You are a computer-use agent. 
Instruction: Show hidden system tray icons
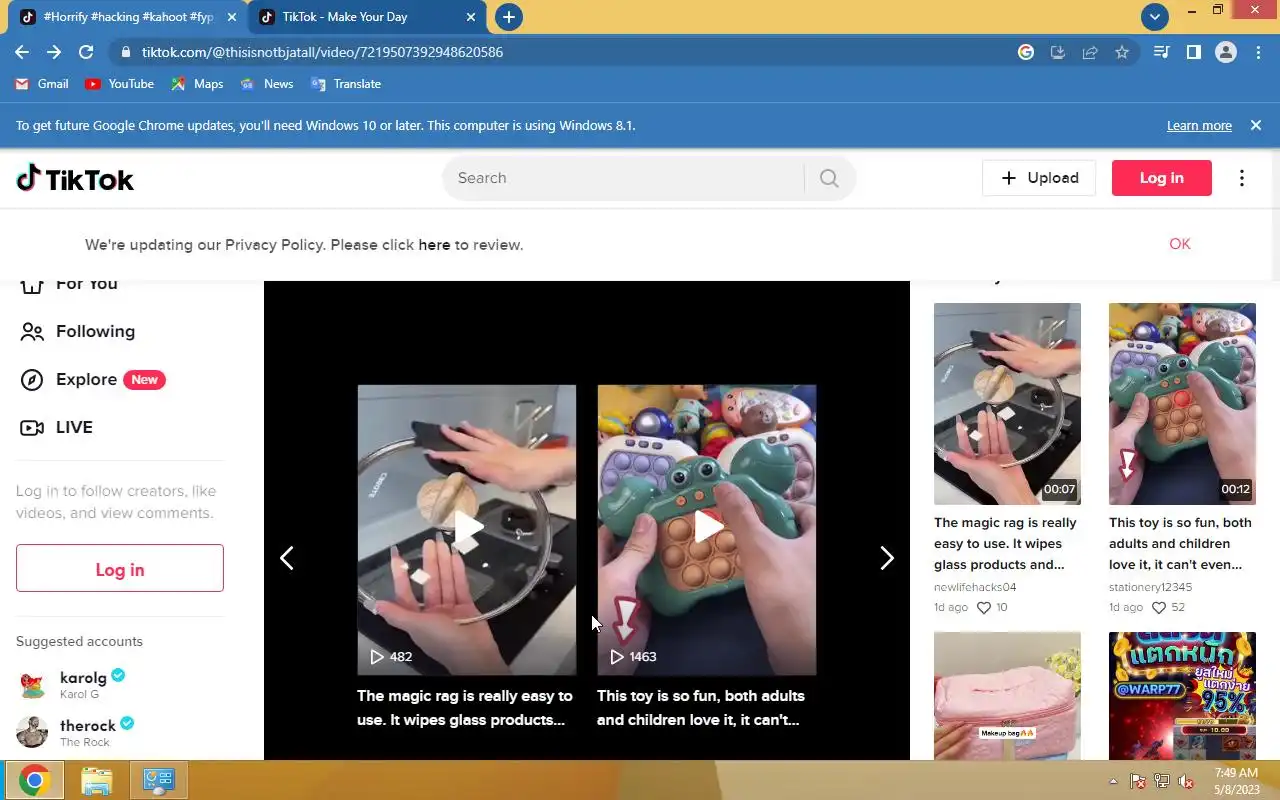pyautogui.click(x=1113, y=781)
